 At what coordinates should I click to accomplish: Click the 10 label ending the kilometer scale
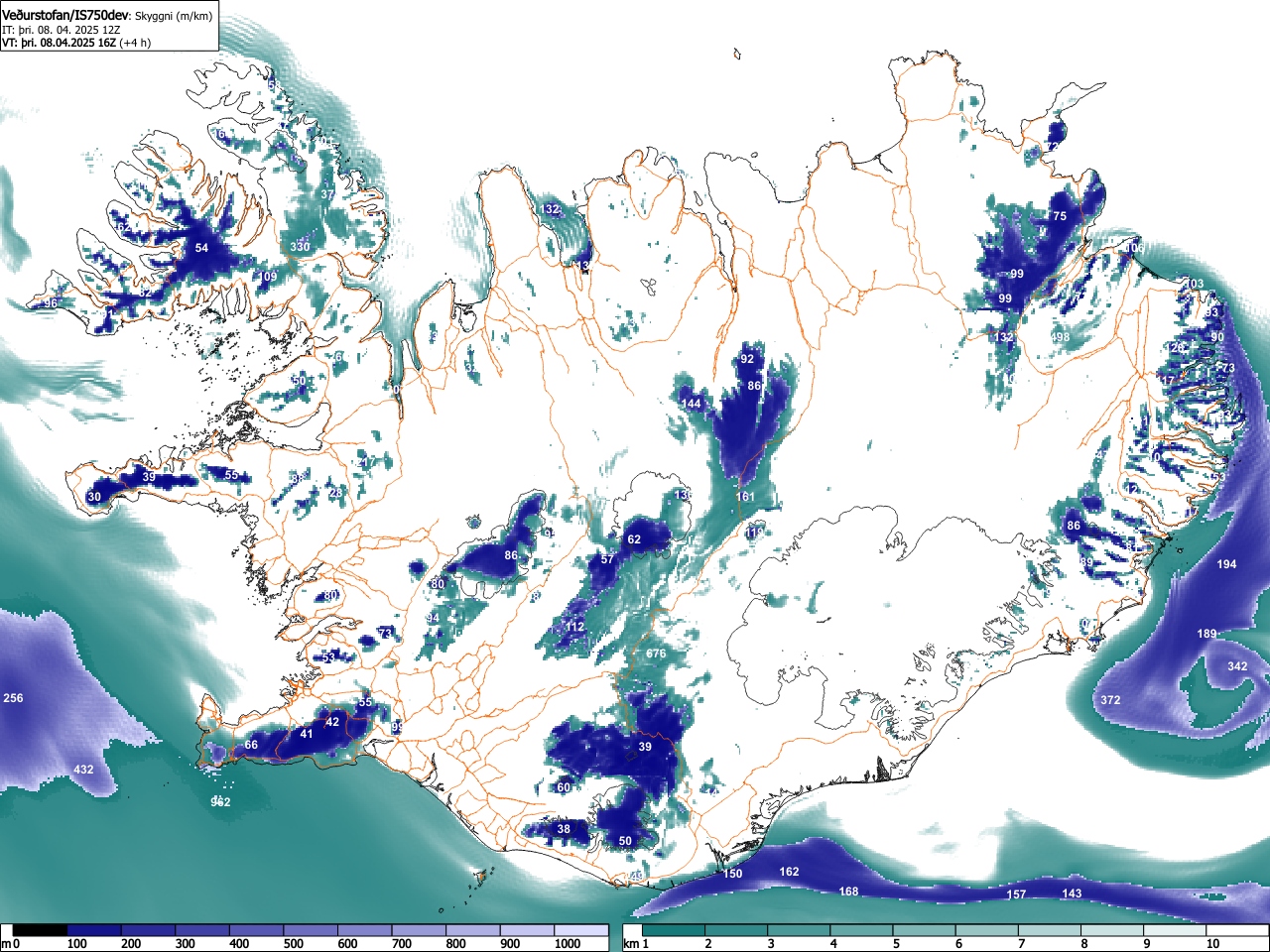[1212, 944]
